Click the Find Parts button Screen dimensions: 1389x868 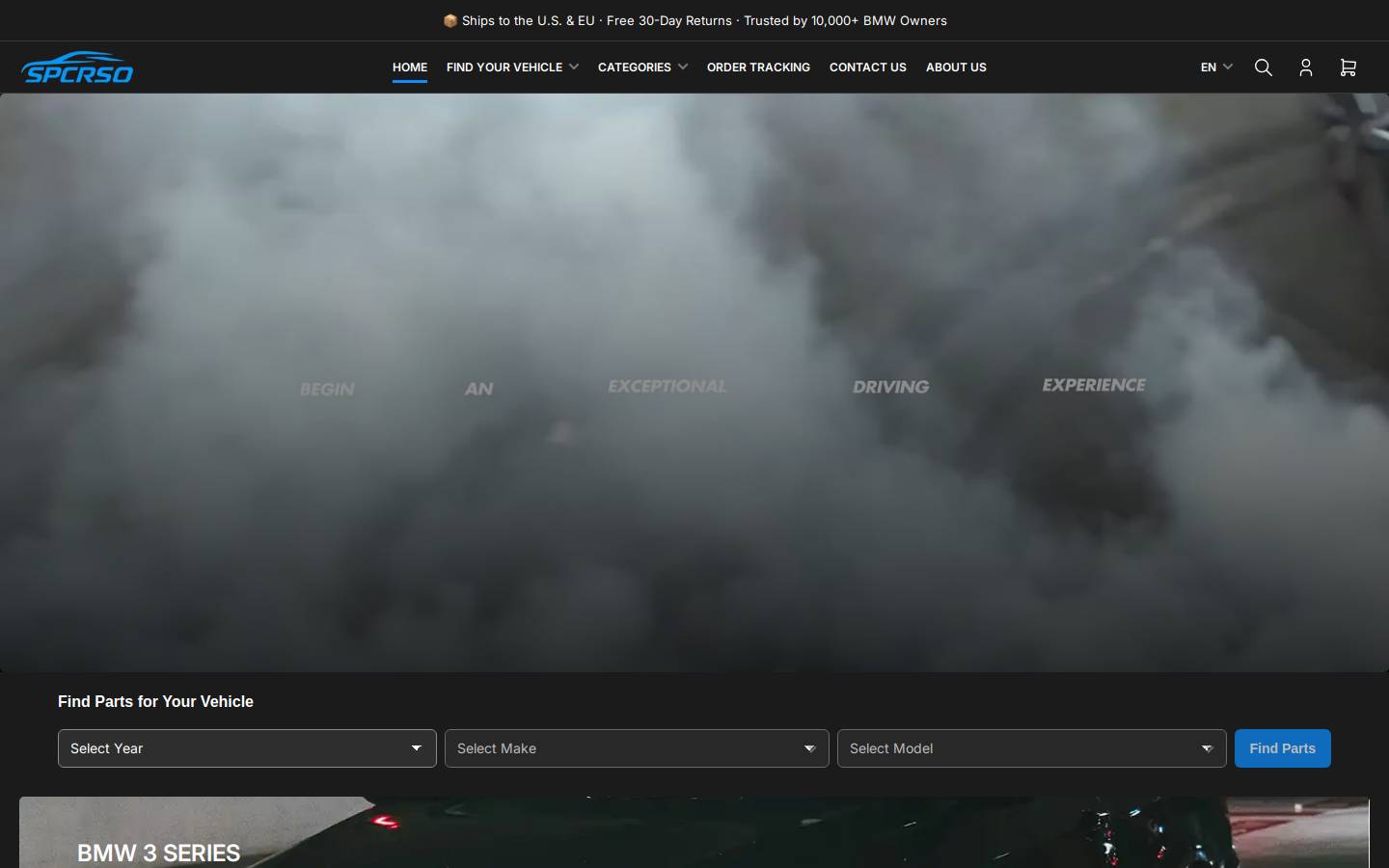[1282, 748]
